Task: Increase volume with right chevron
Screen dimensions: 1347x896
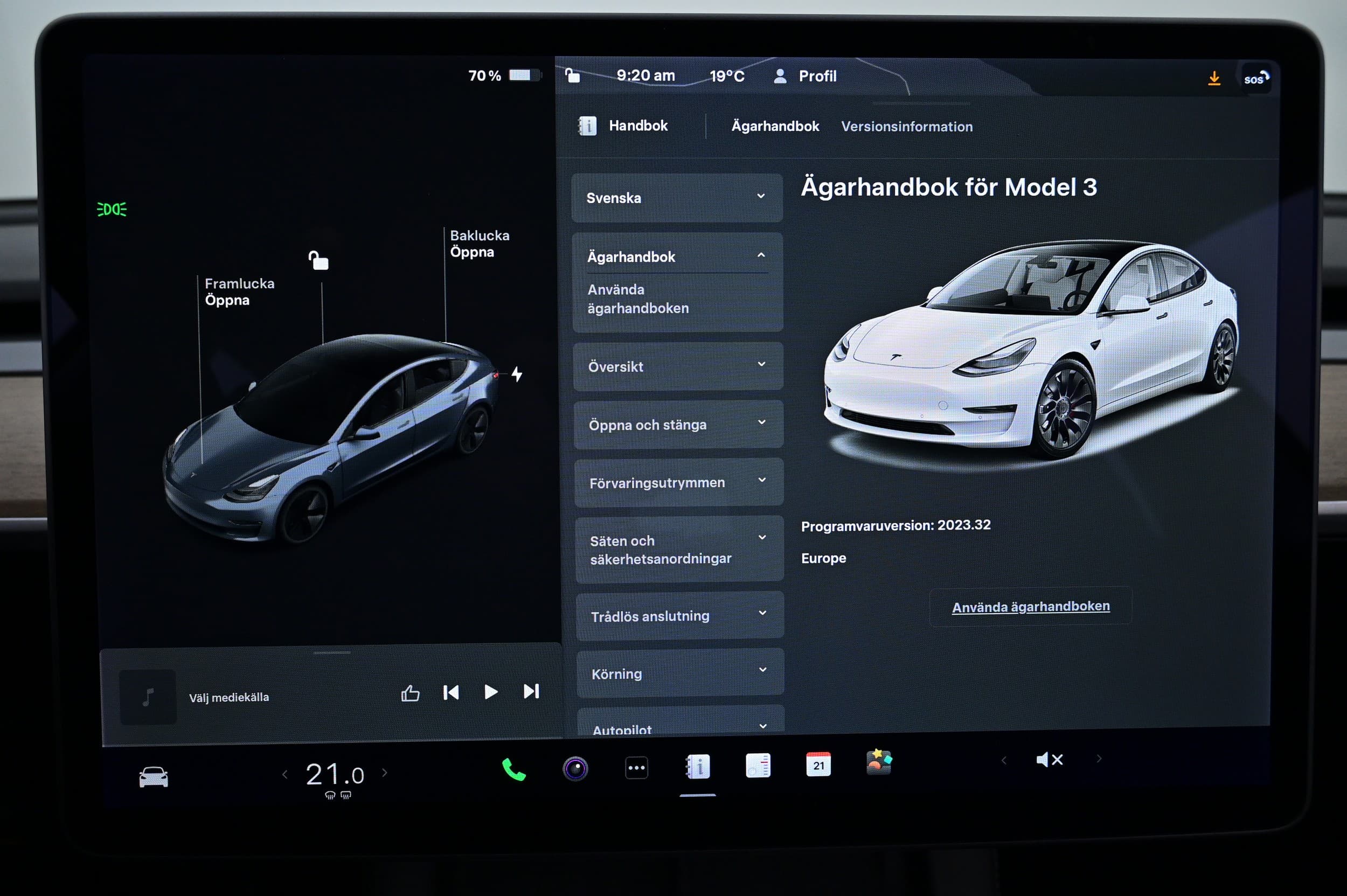Action: pyautogui.click(x=1099, y=758)
